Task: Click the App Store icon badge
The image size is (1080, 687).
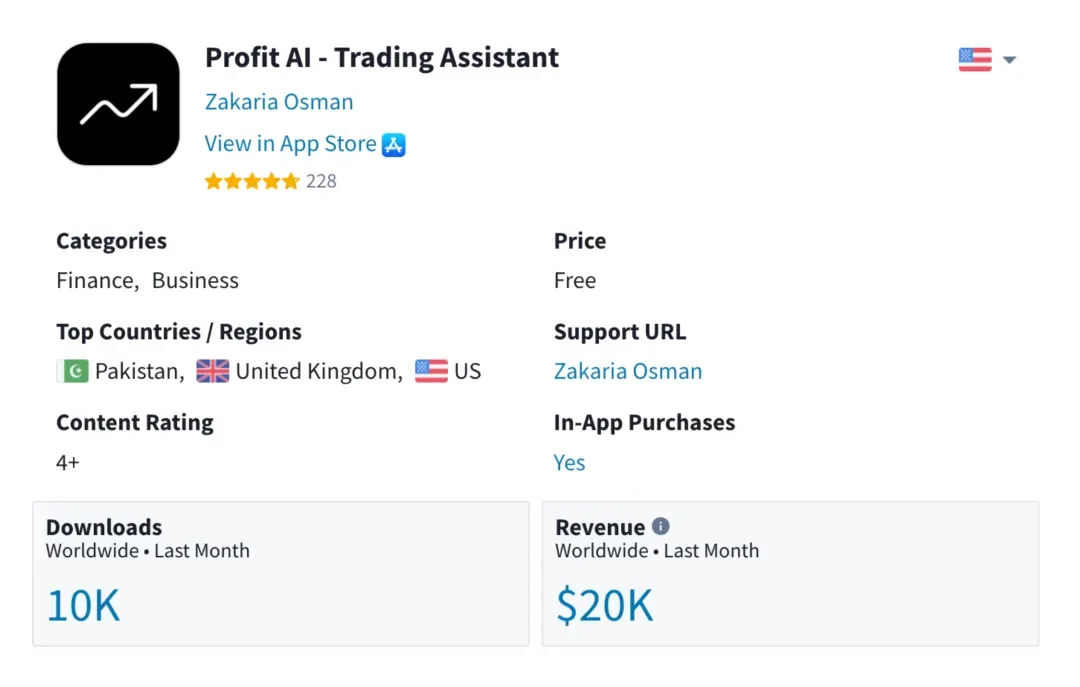Action: click(x=394, y=144)
